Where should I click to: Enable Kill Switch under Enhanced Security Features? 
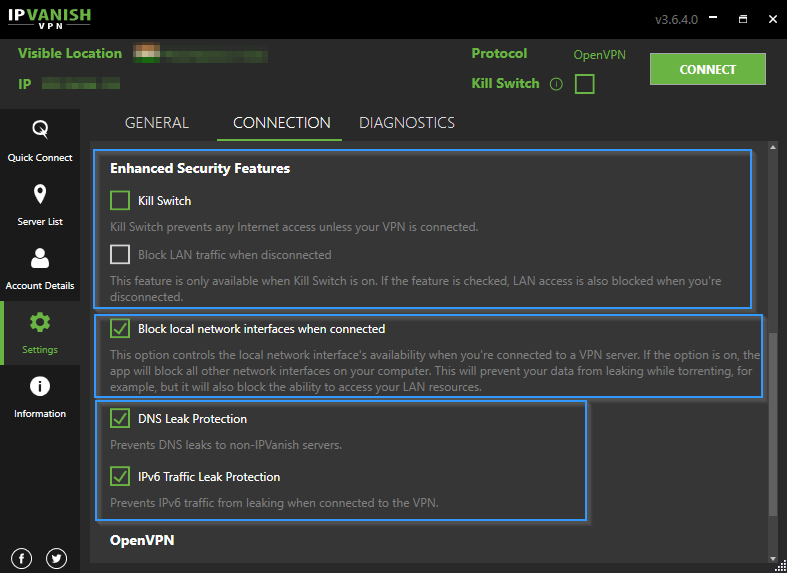tap(120, 200)
